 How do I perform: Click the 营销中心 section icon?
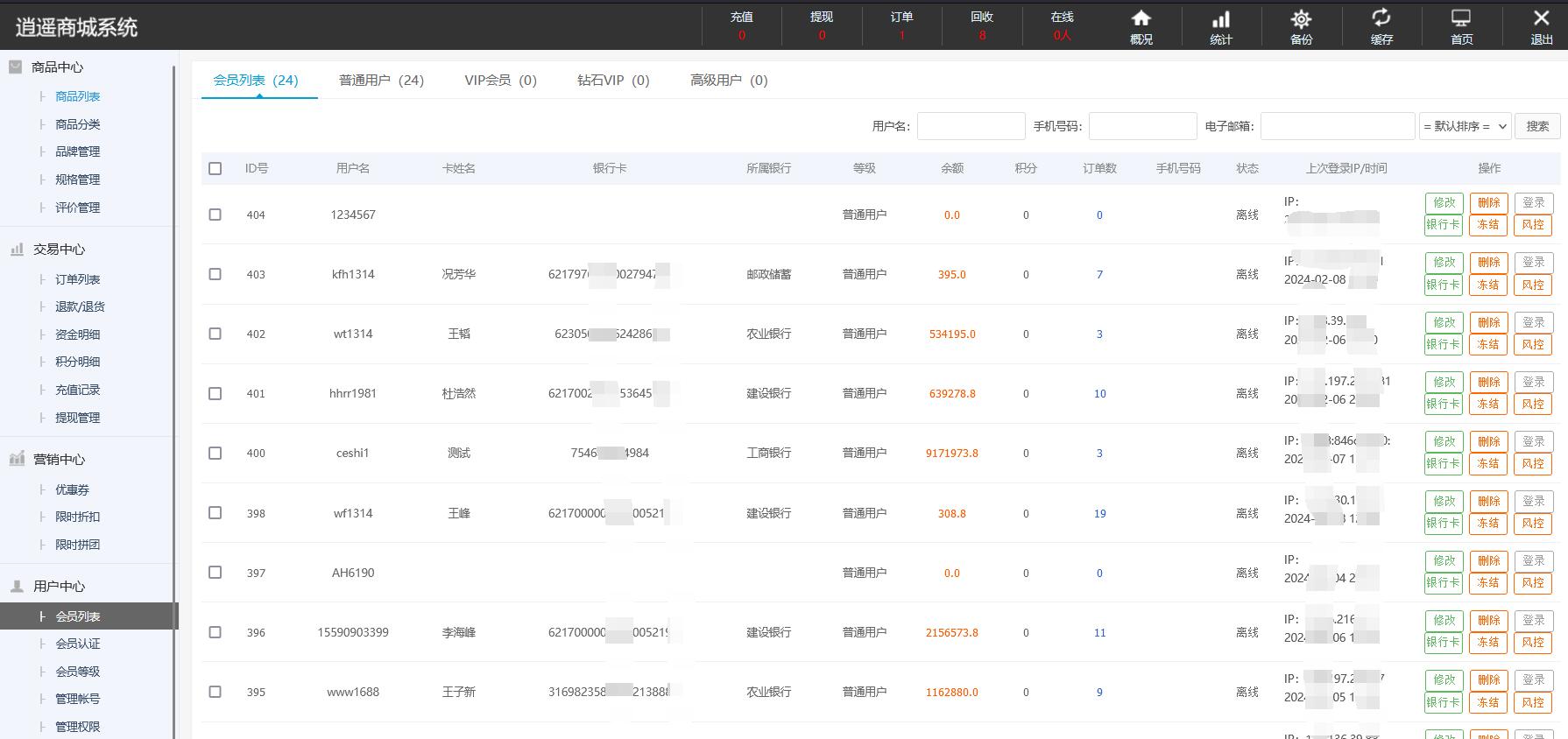[17, 459]
